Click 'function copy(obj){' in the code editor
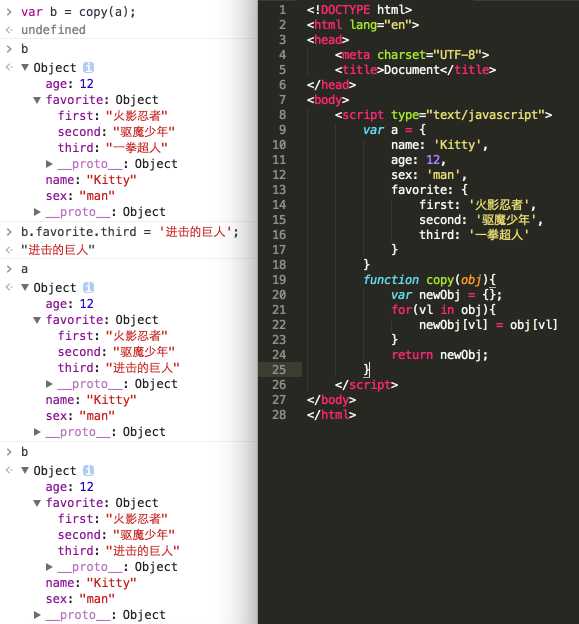579x624 pixels. click(429, 280)
